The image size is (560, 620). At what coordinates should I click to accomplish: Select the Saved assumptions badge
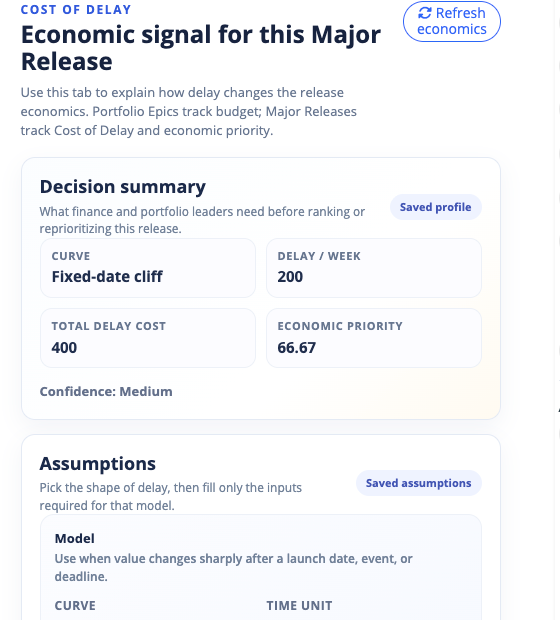coord(418,483)
